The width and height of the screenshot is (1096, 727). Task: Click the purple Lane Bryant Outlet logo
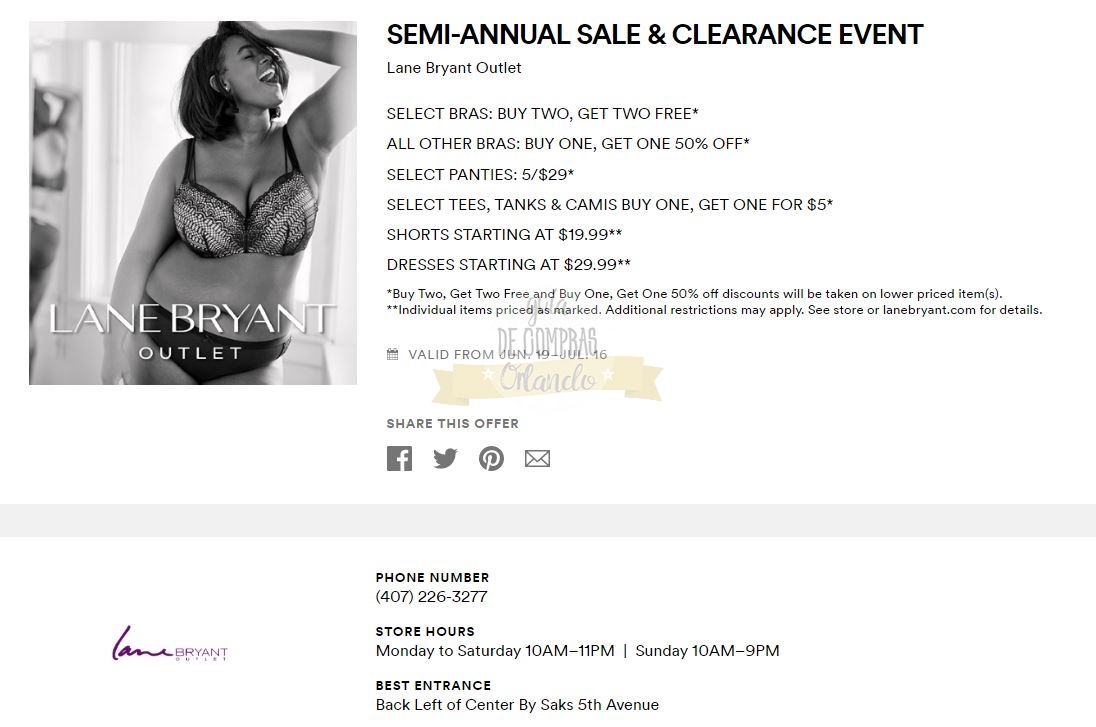pos(170,644)
